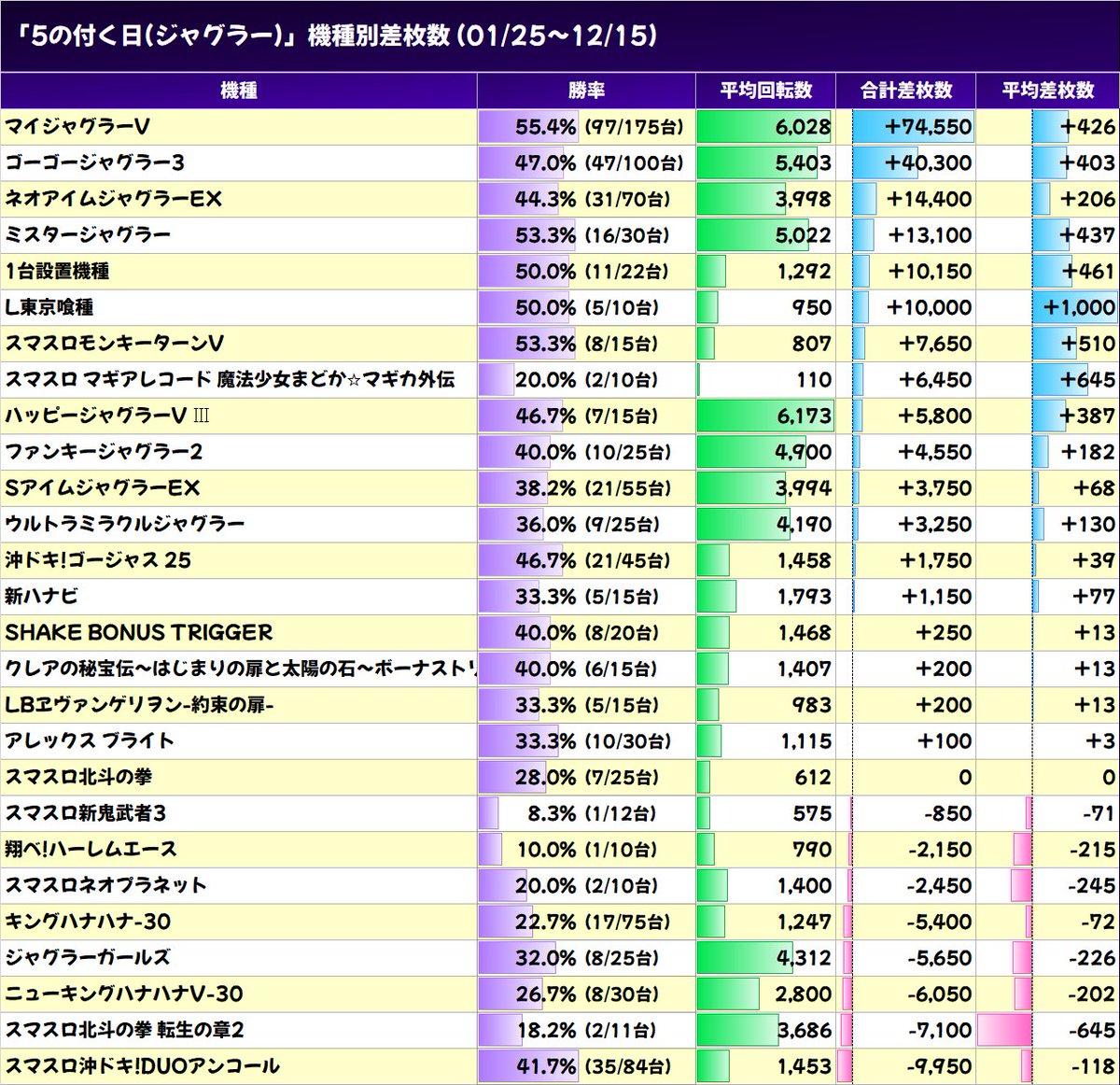This screenshot has width=1120, height=1085.
Task: Select the ネオアイムジャグラーEX machine name
Action: 113,199
